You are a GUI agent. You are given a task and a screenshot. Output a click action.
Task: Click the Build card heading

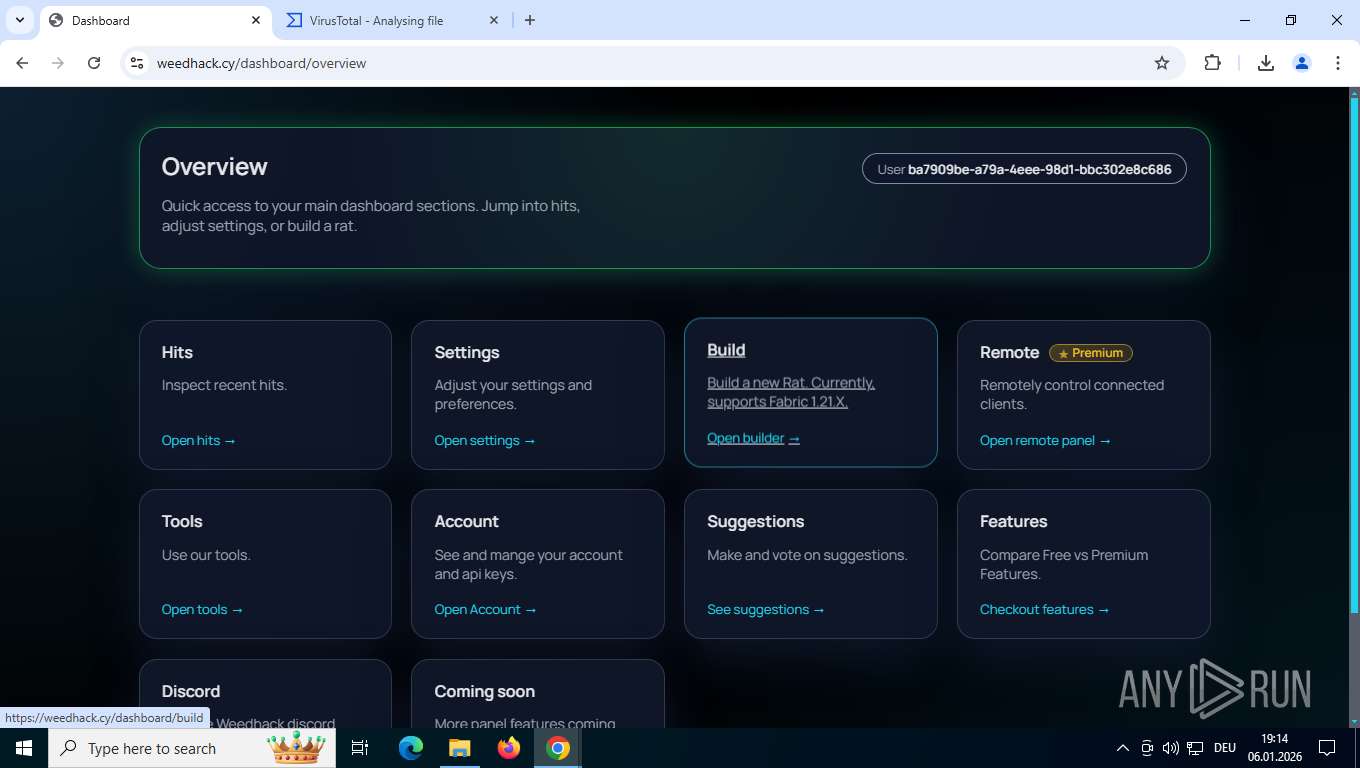point(726,350)
